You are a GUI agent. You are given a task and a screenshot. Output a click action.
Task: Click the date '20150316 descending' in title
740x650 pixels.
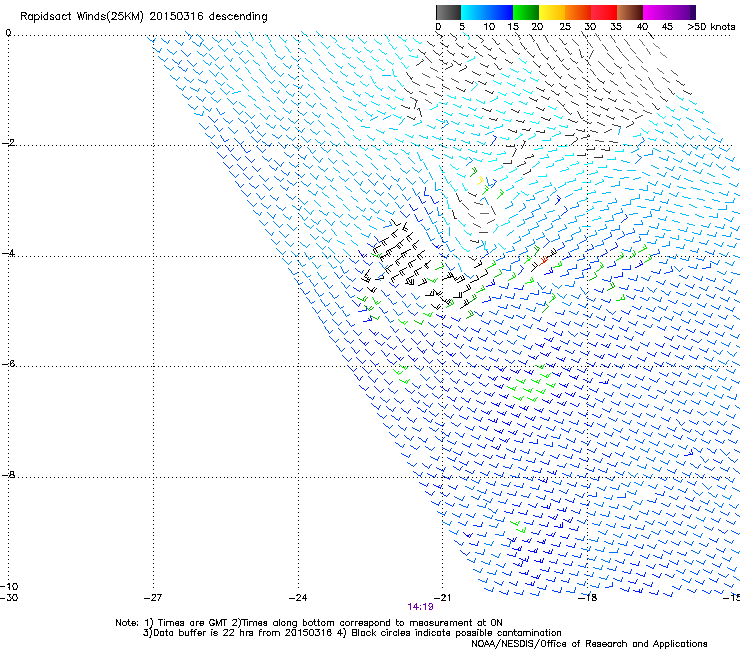point(208,17)
